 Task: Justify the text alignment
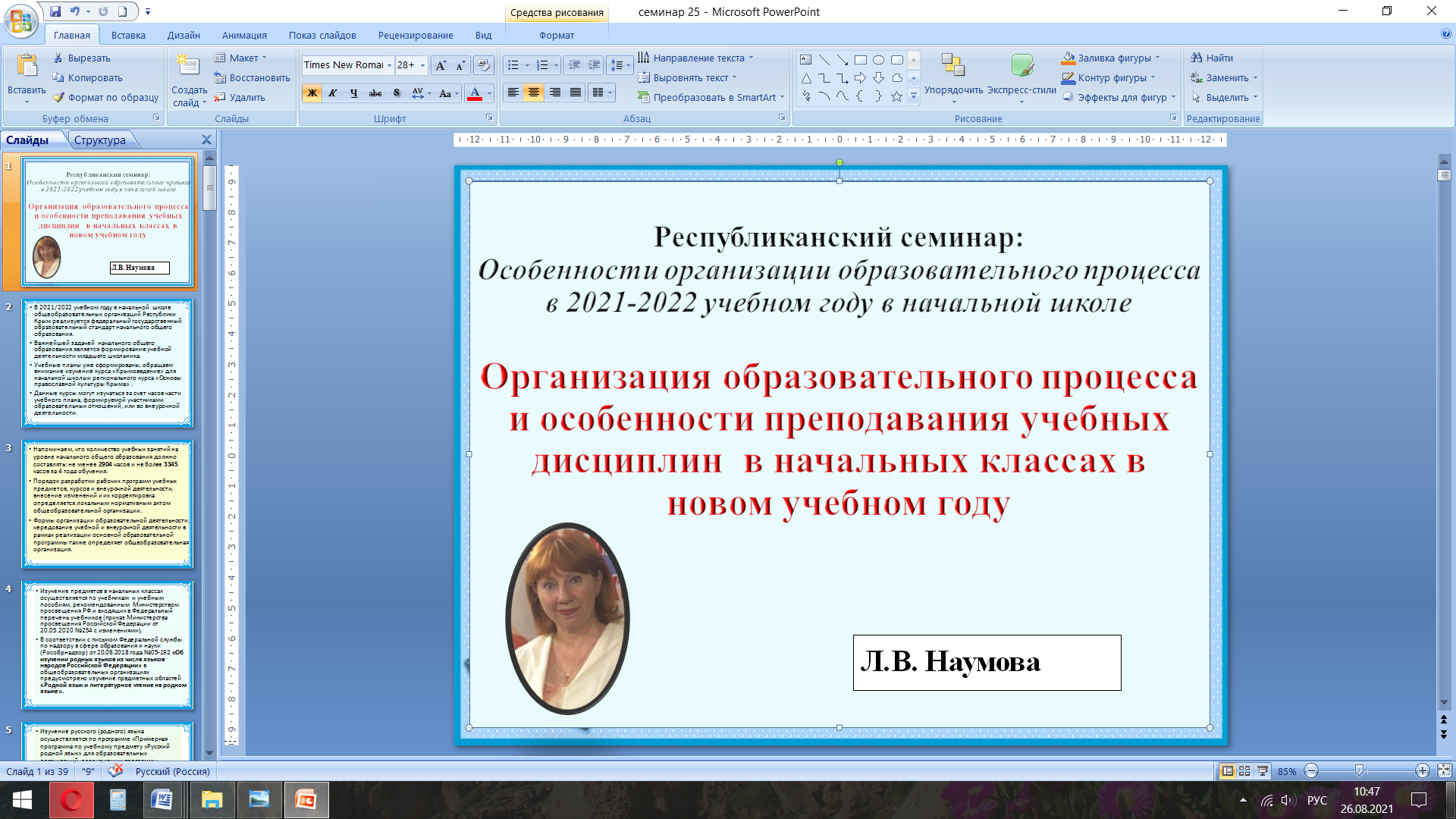(576, 93)
